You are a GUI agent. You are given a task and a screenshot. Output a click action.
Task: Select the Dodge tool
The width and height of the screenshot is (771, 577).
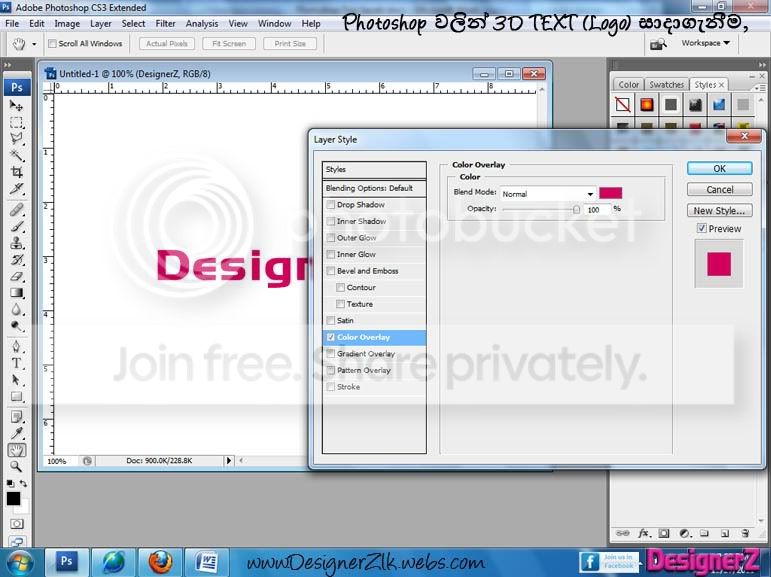16,326
